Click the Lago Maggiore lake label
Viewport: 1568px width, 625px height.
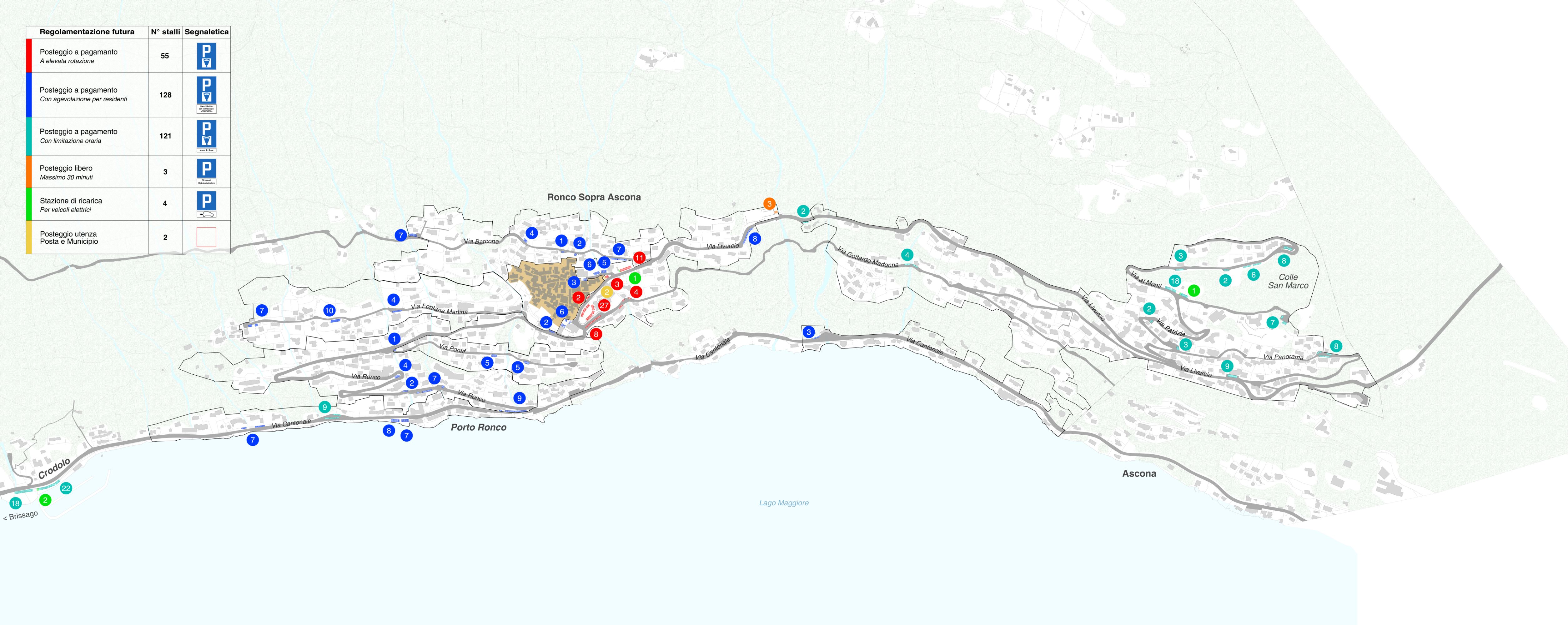tap(783, 503)
